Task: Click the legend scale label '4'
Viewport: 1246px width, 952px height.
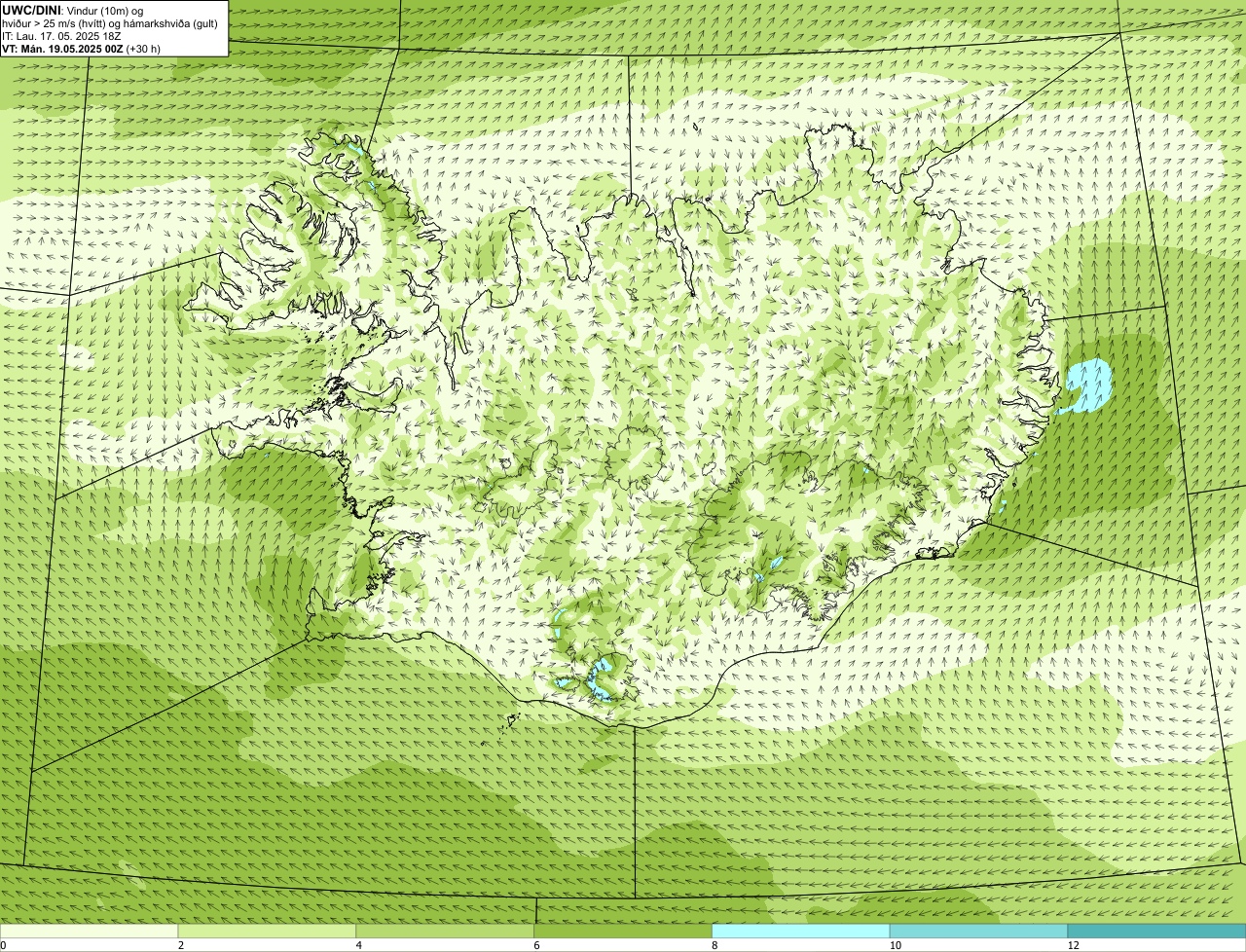Action: pos(358,945)
